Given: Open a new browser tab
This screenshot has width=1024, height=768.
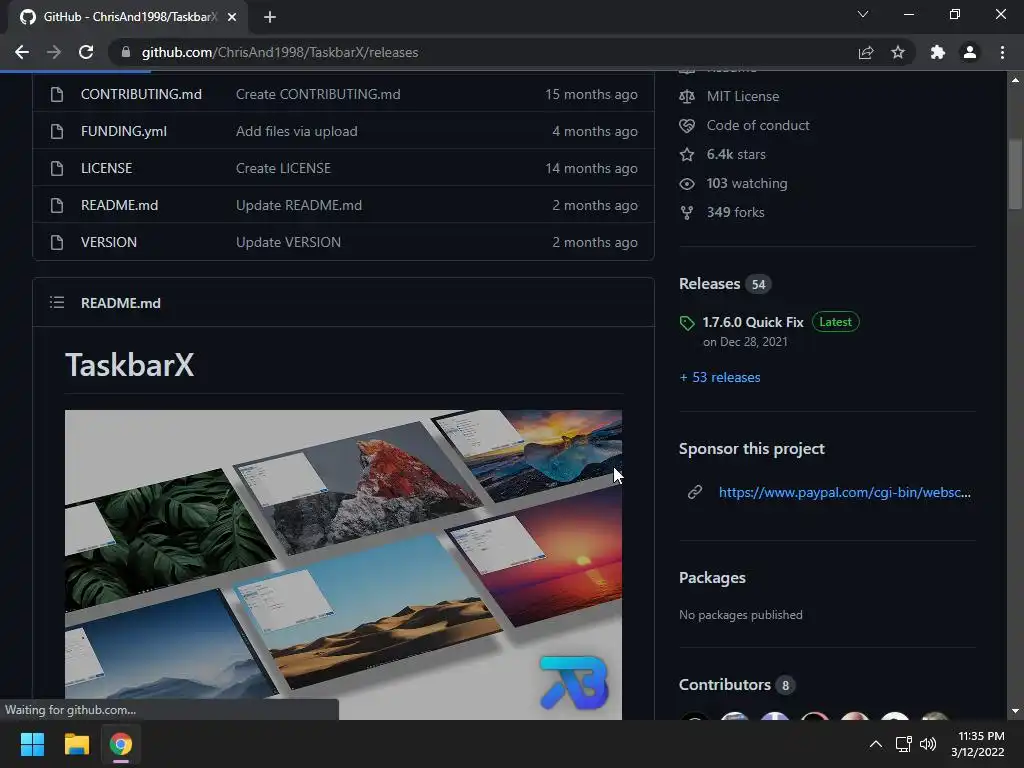Looking at the screenshot, I should tap(270, 17).
